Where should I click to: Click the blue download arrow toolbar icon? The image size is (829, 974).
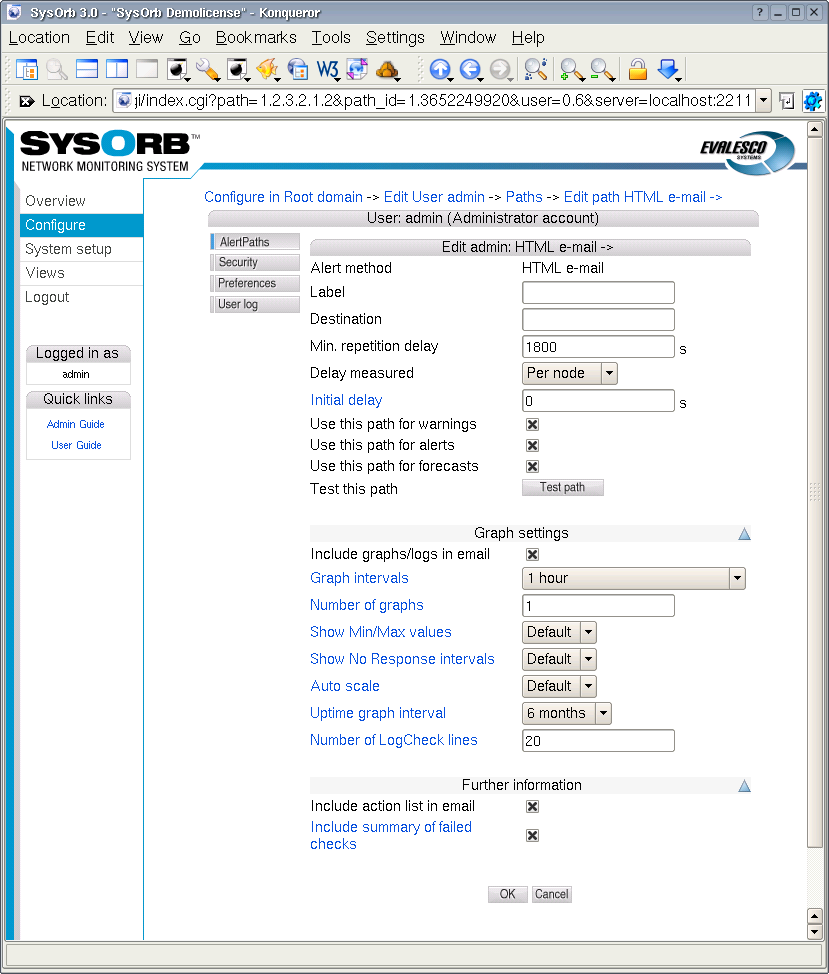668,69
